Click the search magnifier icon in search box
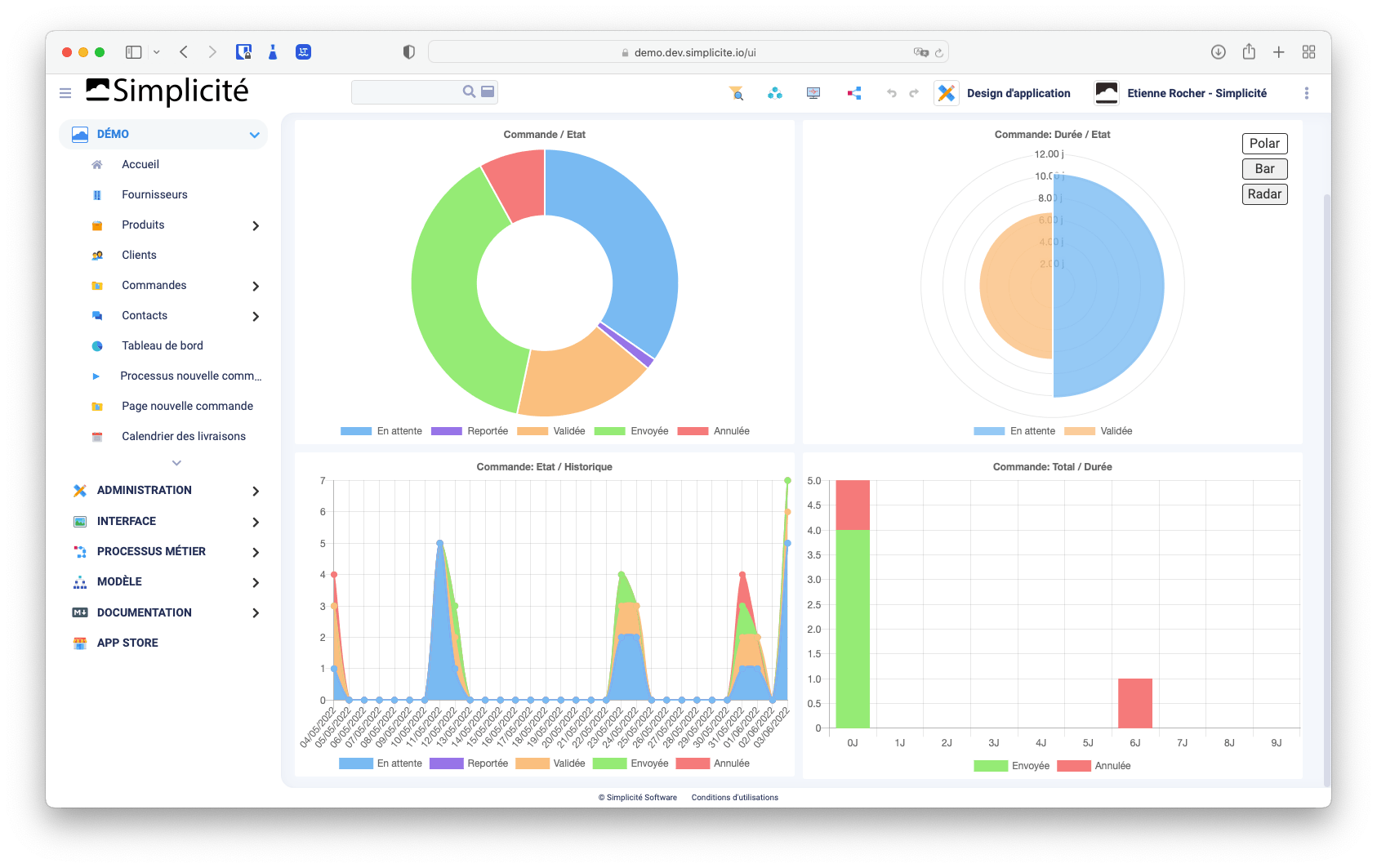1377x868 pixels. pyautogui.click(x=469, y=91)
